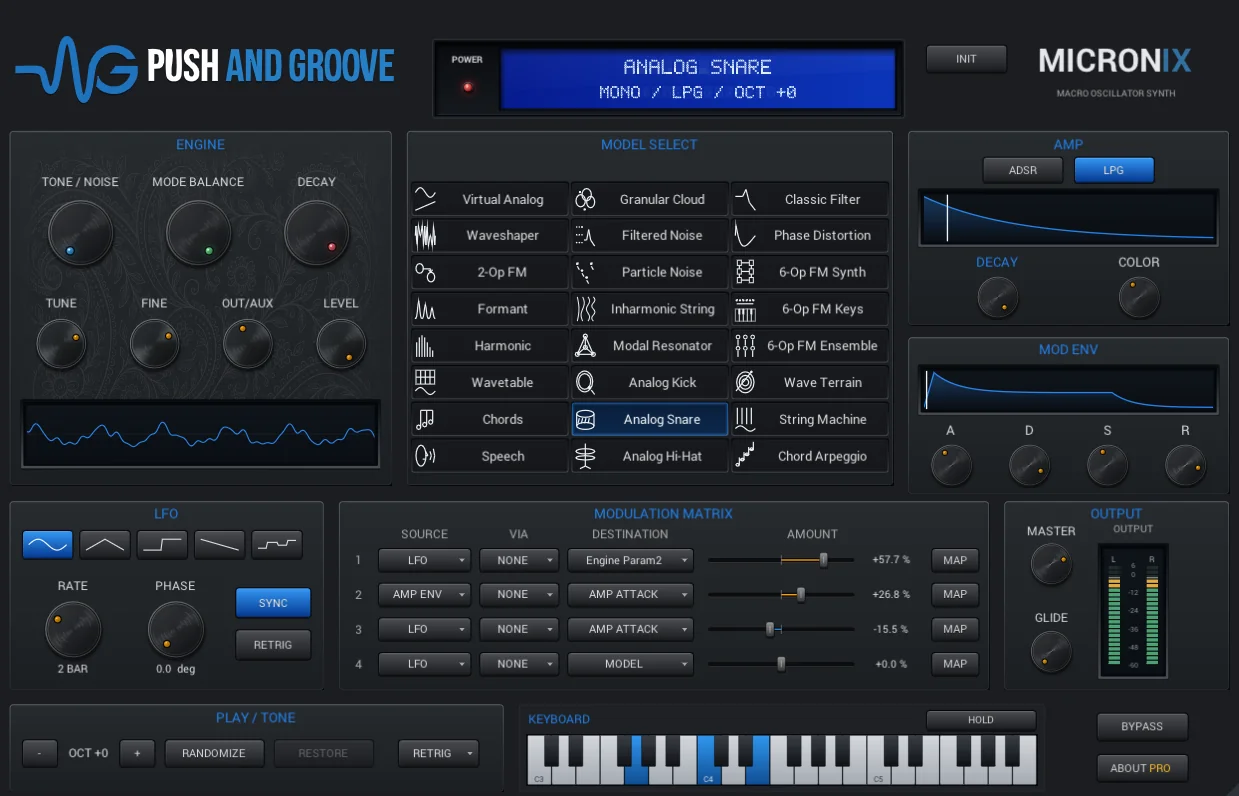Image resolution: width=1239 pixels, height=796 pixels.
Task: Open row 4 VIA dropdown
Action: (x=519, y=663)
